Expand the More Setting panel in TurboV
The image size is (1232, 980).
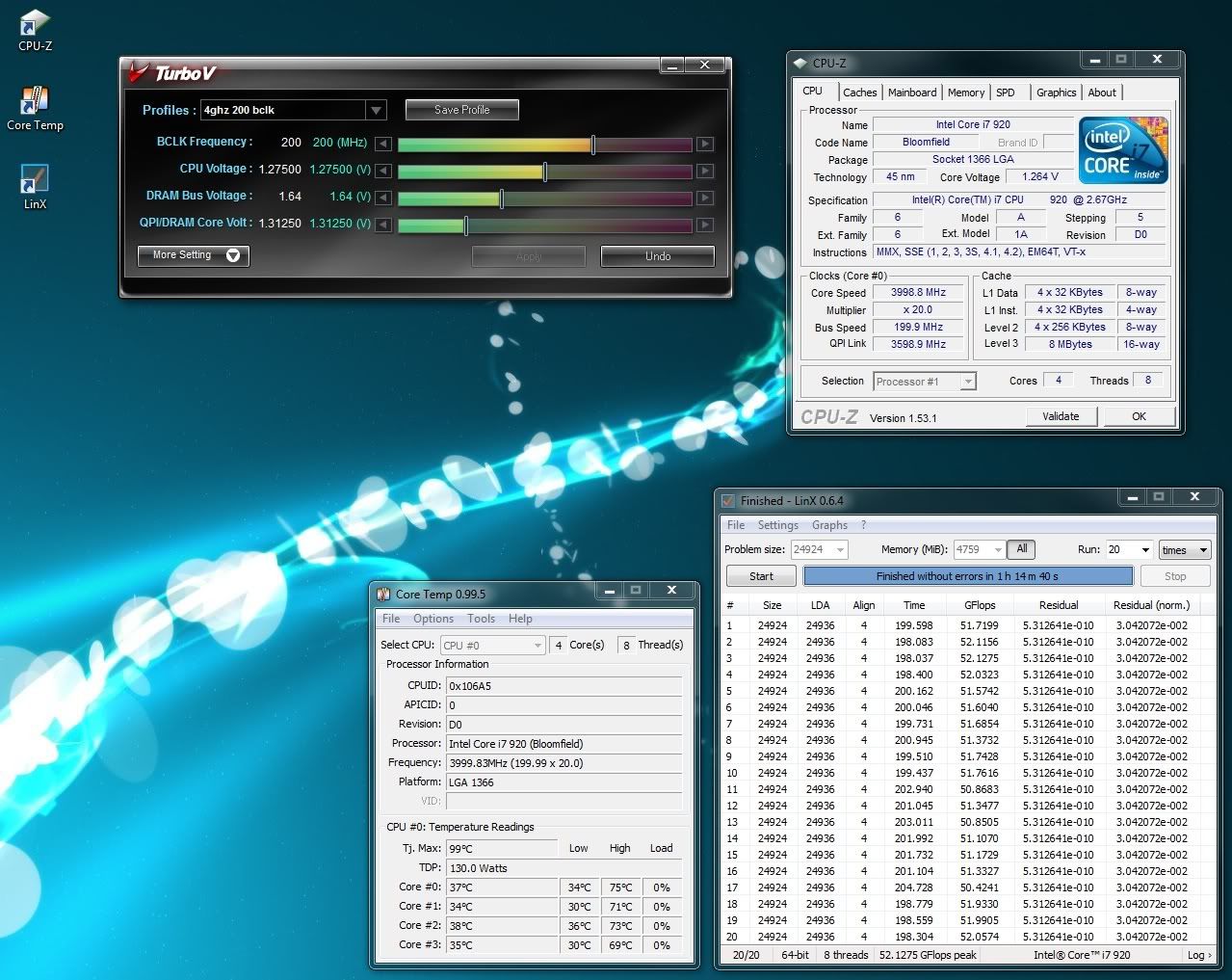(192, 255)
